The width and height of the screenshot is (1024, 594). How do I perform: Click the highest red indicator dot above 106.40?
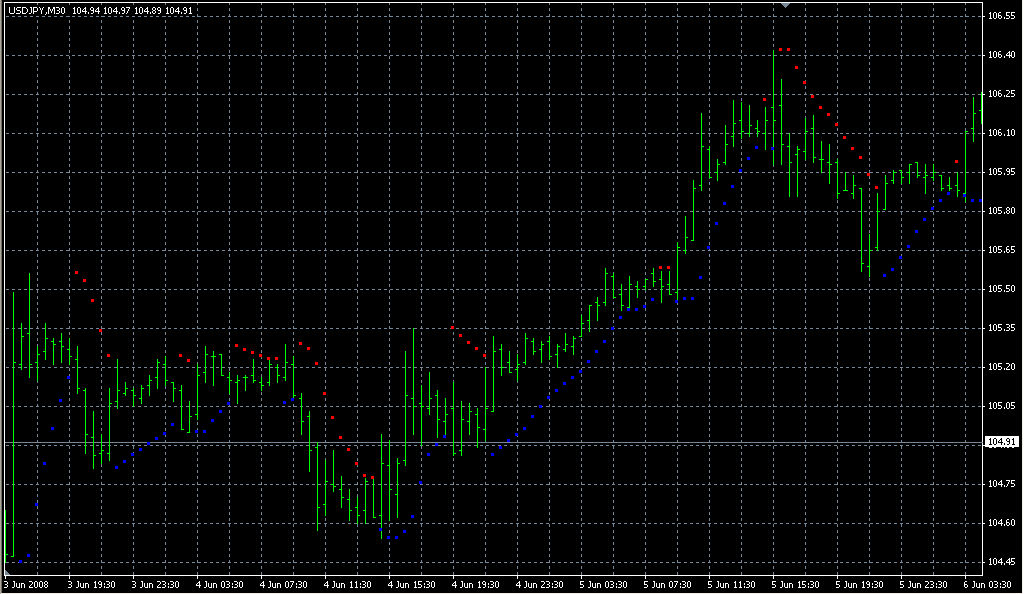(x=779, y=49)
